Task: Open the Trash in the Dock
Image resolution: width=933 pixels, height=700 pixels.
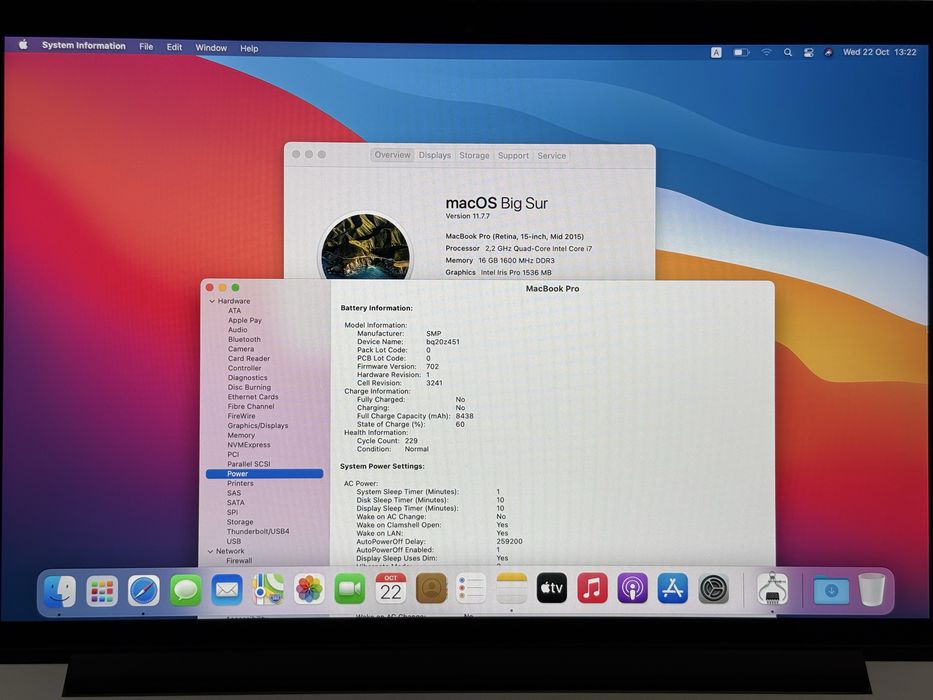Action: [x=872, y=590]
